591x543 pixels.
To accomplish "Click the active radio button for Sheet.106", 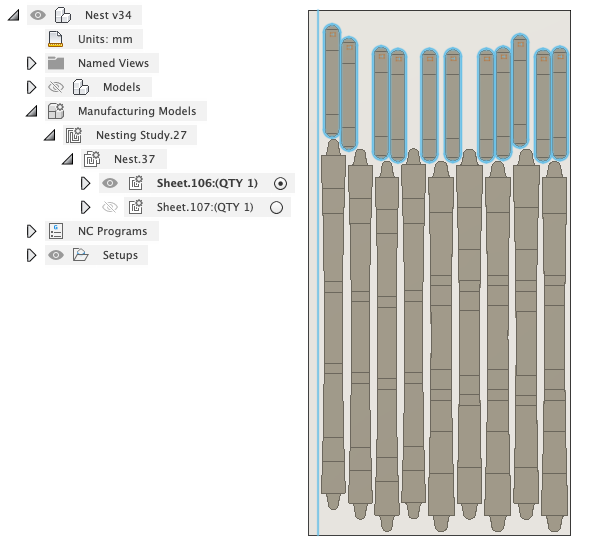I will pos(280,184).
